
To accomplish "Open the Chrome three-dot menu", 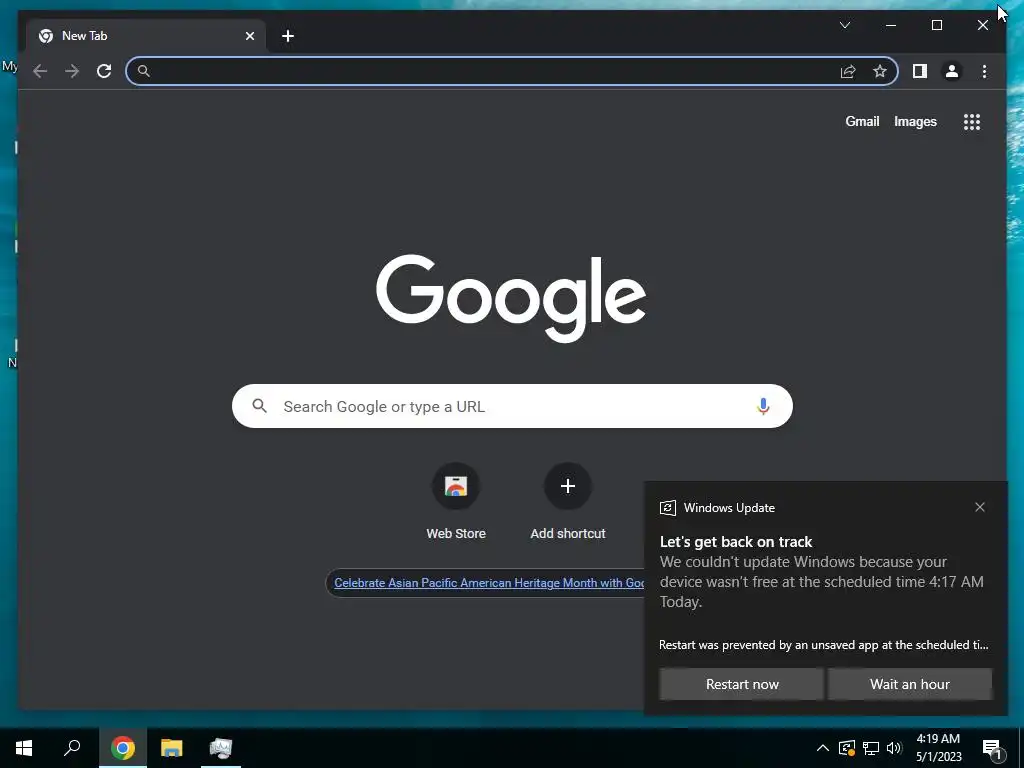I will click(984, 71).
